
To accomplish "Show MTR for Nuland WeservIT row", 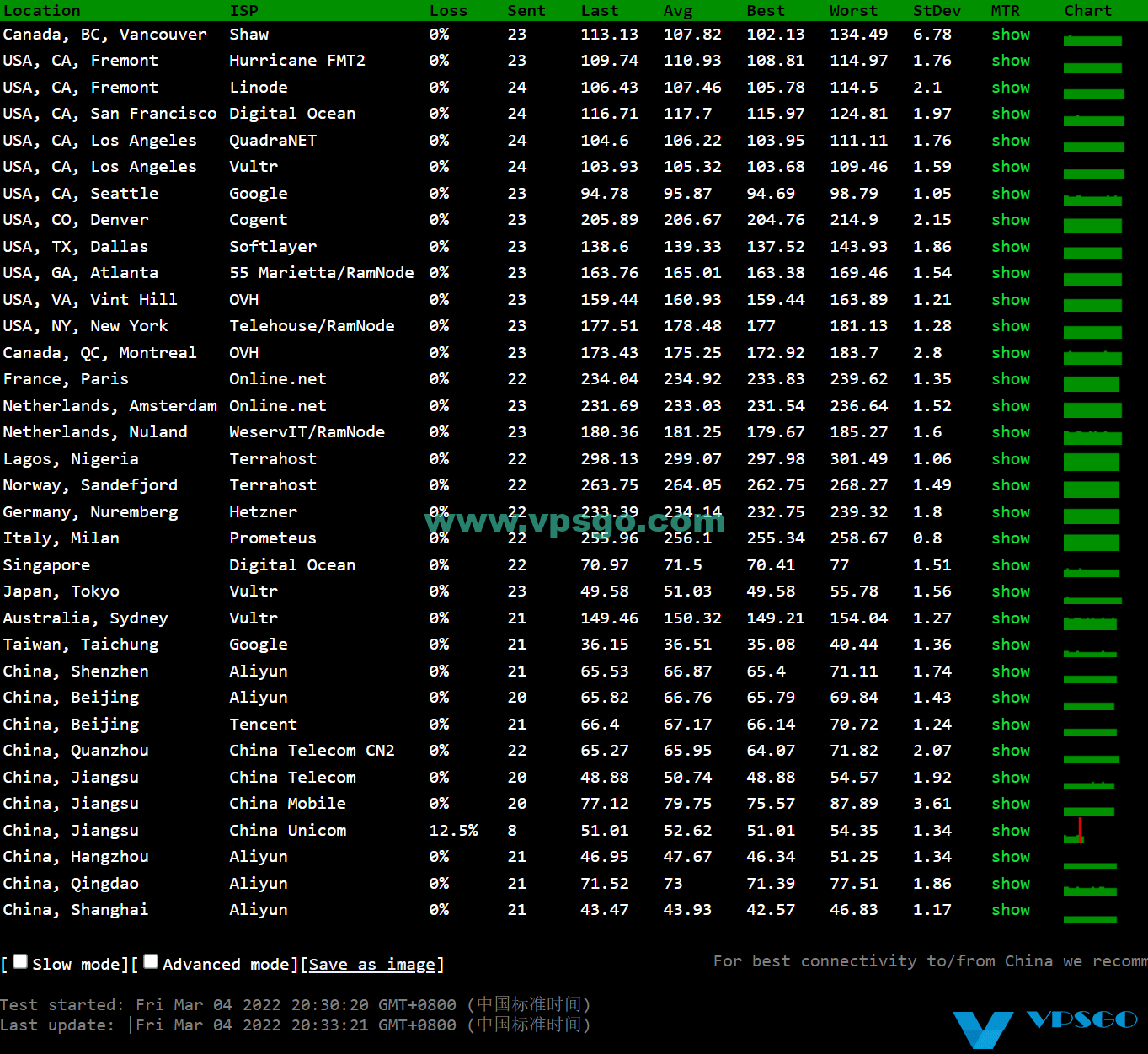I will (1011, 432).
